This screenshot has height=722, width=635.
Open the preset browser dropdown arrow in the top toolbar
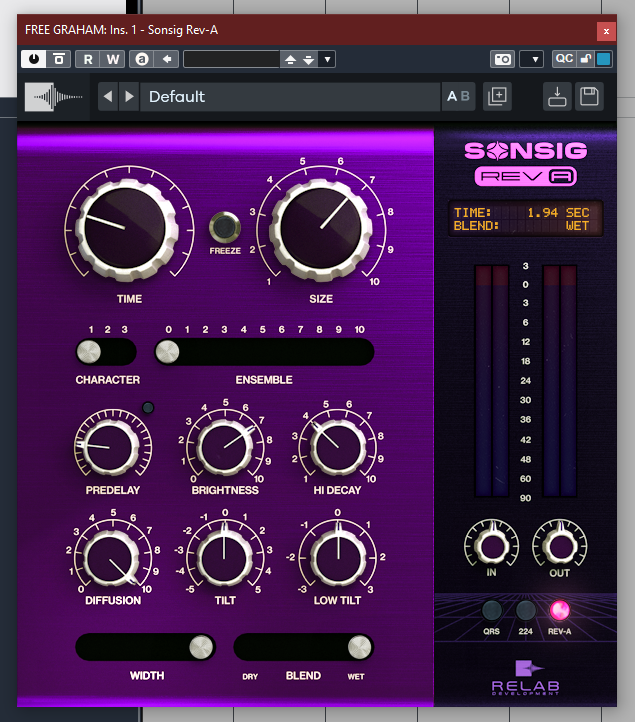point(327,59)
